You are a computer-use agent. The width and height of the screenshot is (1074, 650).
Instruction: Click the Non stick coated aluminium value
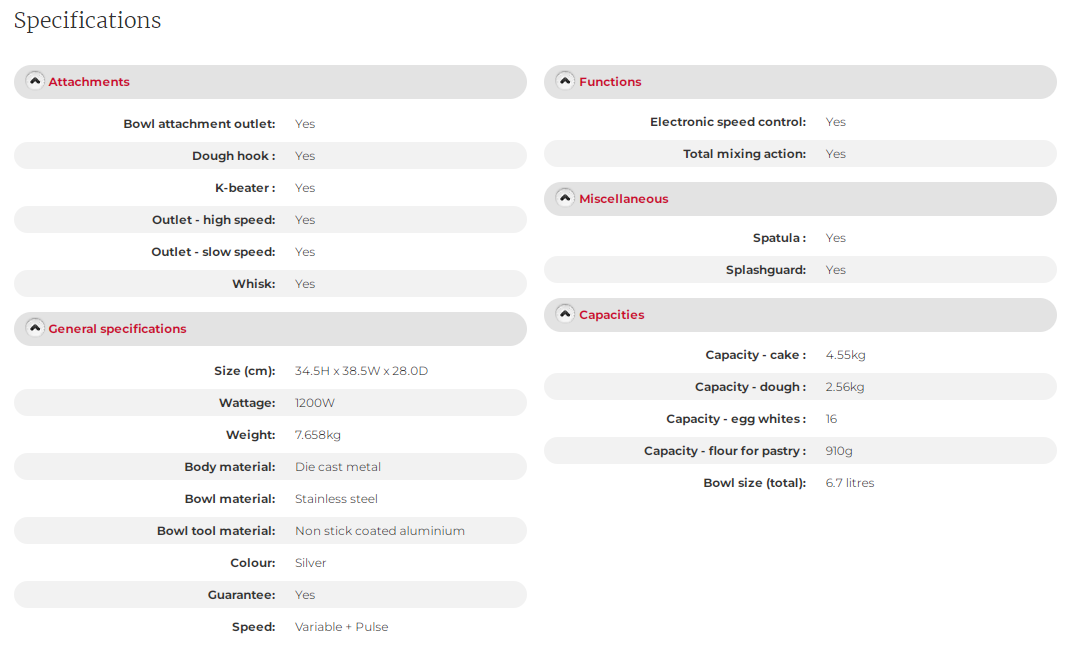click(379, 531)
